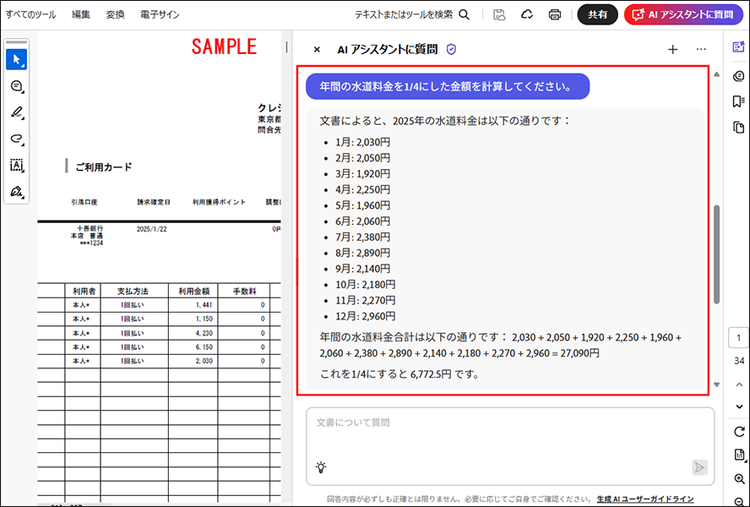Open the three-dot more options menu

coord(701,49)
